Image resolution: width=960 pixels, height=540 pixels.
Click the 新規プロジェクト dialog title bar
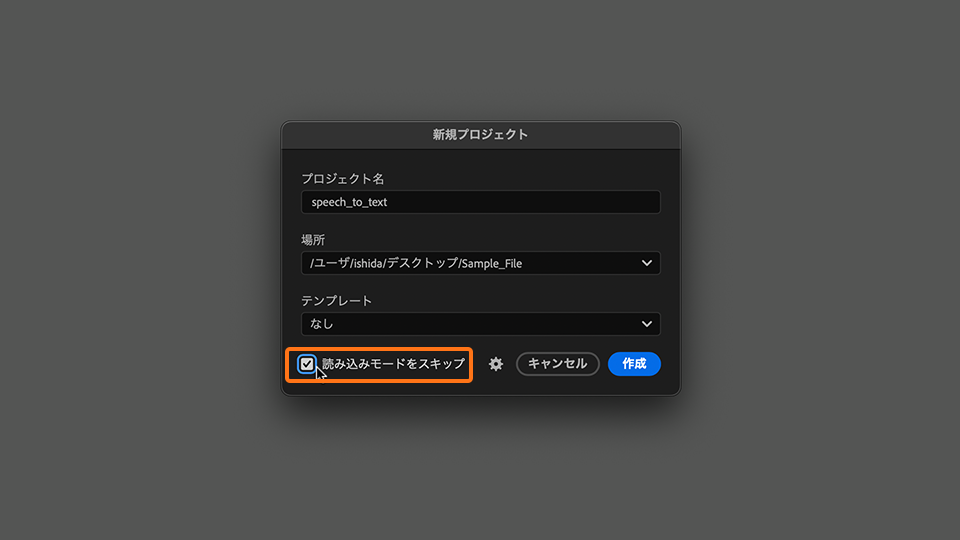pyautogui.click(x=480, y=134)
